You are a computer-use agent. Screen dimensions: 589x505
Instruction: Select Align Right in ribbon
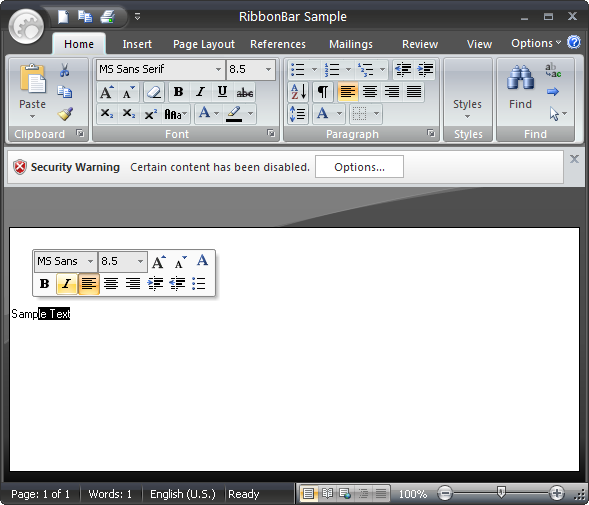pyautogui.click(x=392, y=92)
